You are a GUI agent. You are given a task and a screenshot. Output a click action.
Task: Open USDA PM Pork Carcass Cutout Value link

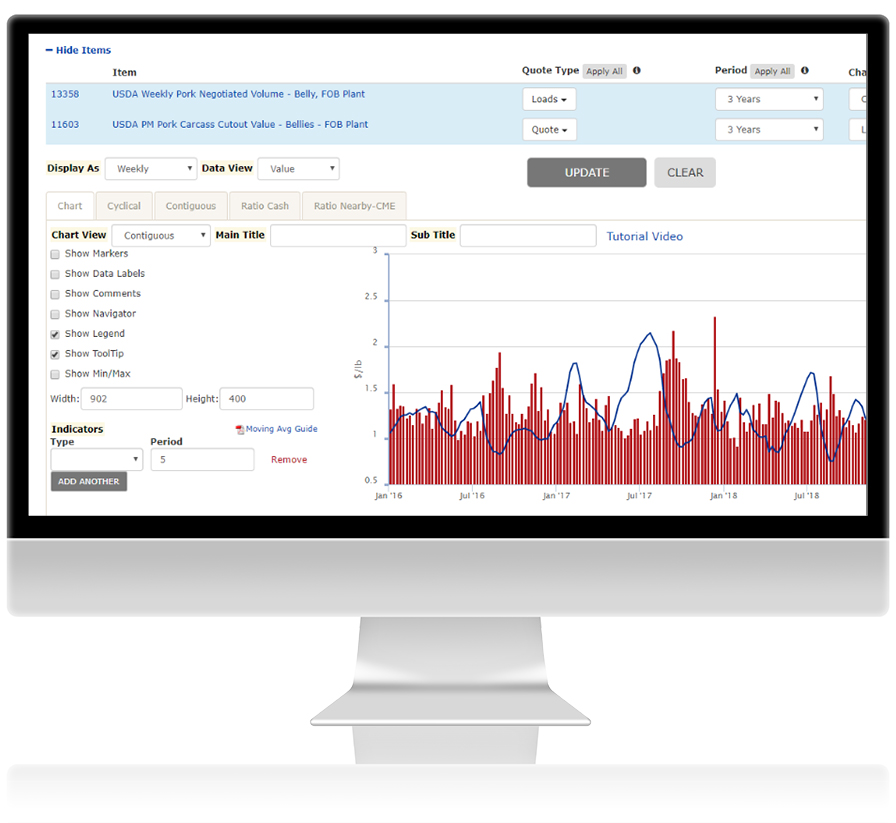(x=240, y=125)
